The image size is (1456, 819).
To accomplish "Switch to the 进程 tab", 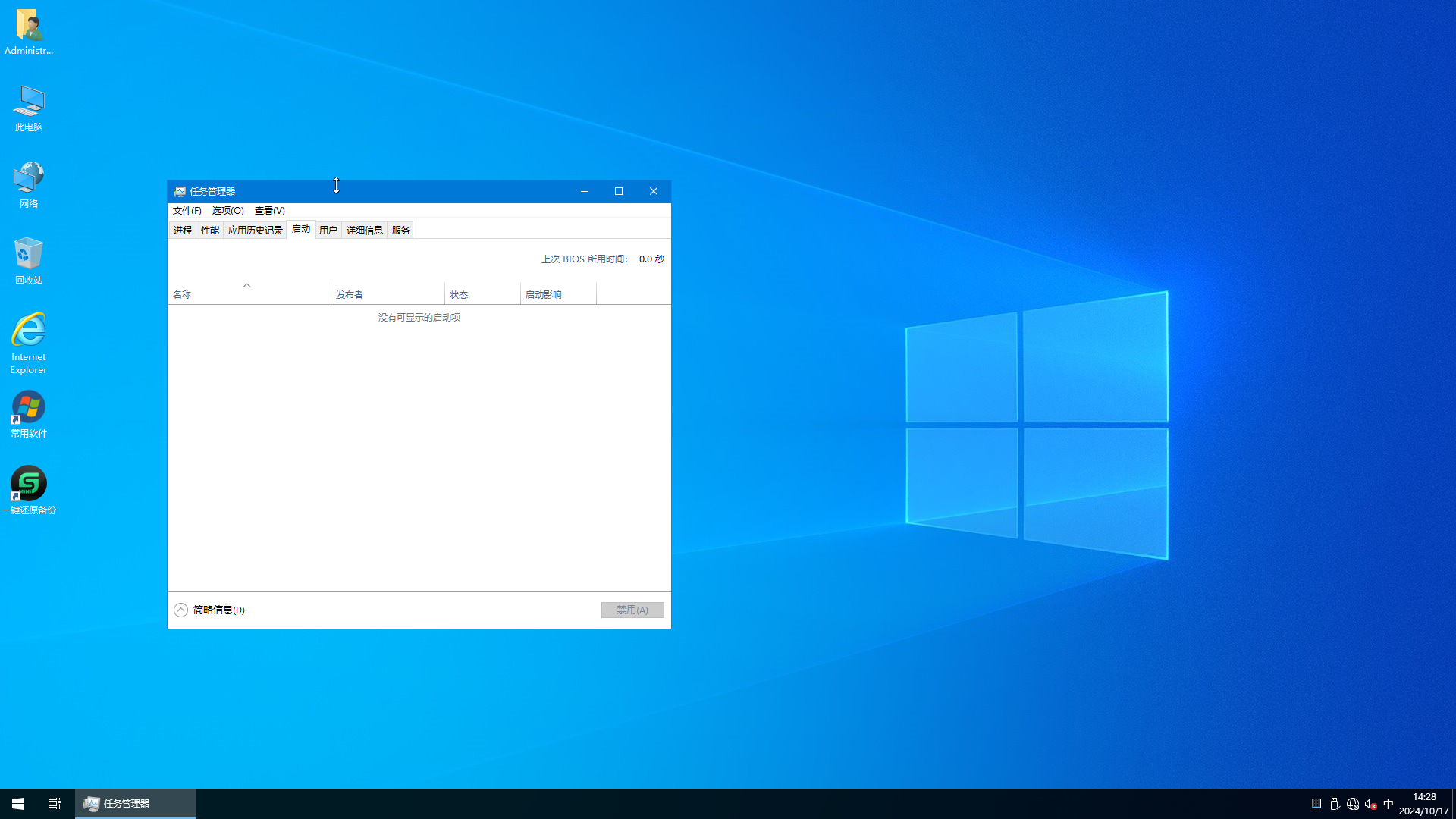I will [x=183, y=231].
